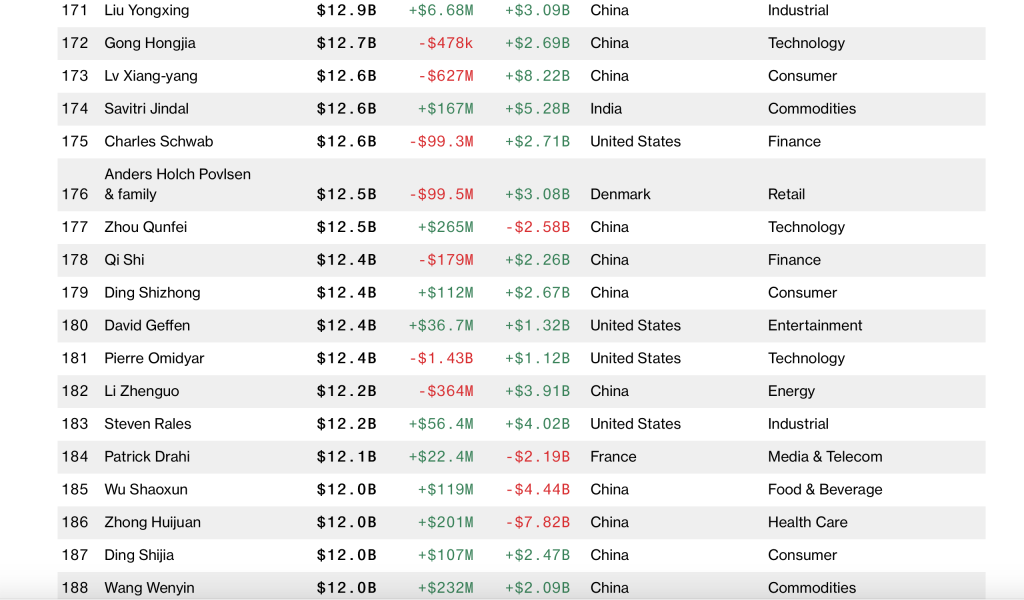Click the Wang Wenyin name link

click(149, 588)
